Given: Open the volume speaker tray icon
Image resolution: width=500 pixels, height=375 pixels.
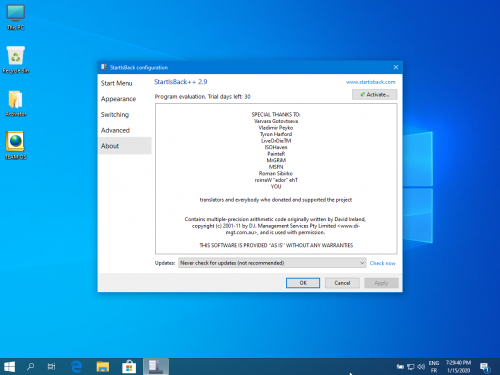Looking at the screenshot, I should [421, 367].
